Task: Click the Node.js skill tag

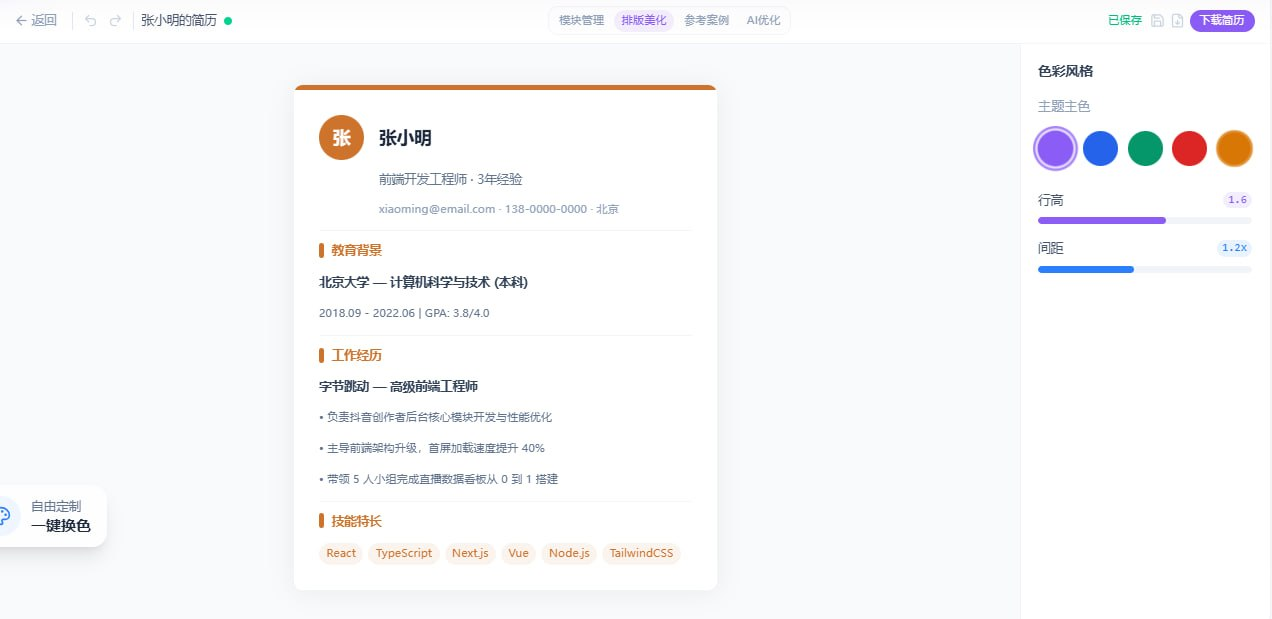Action: [x=569, y=553]
